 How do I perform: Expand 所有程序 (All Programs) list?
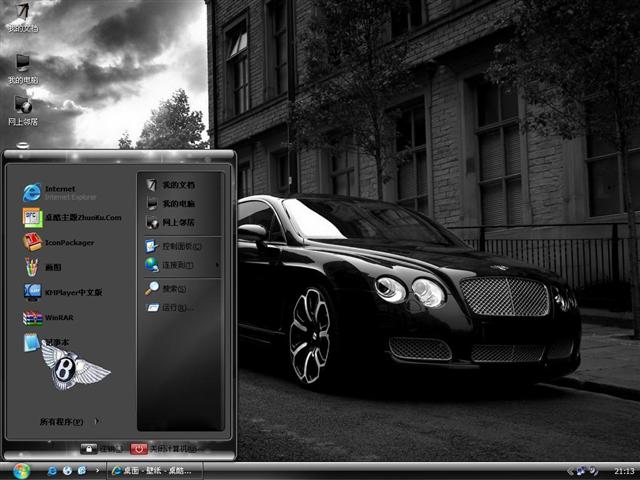[x=62, y=422]
